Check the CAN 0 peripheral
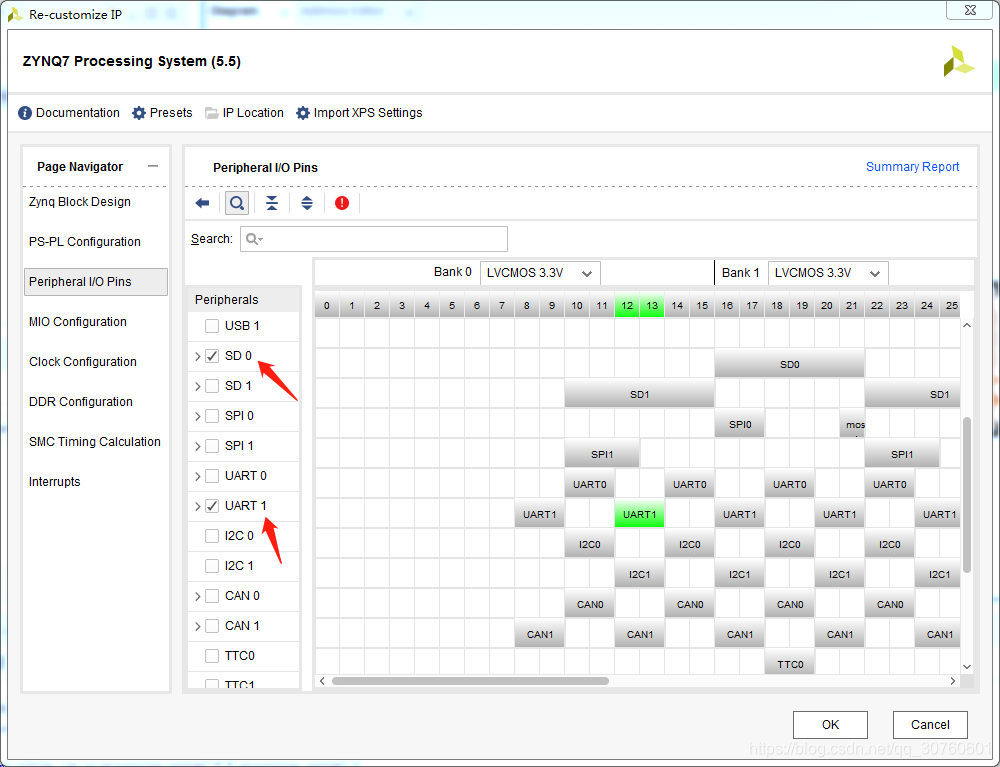The height and width of the screenshot is (767, 1000). pos(212,595)
